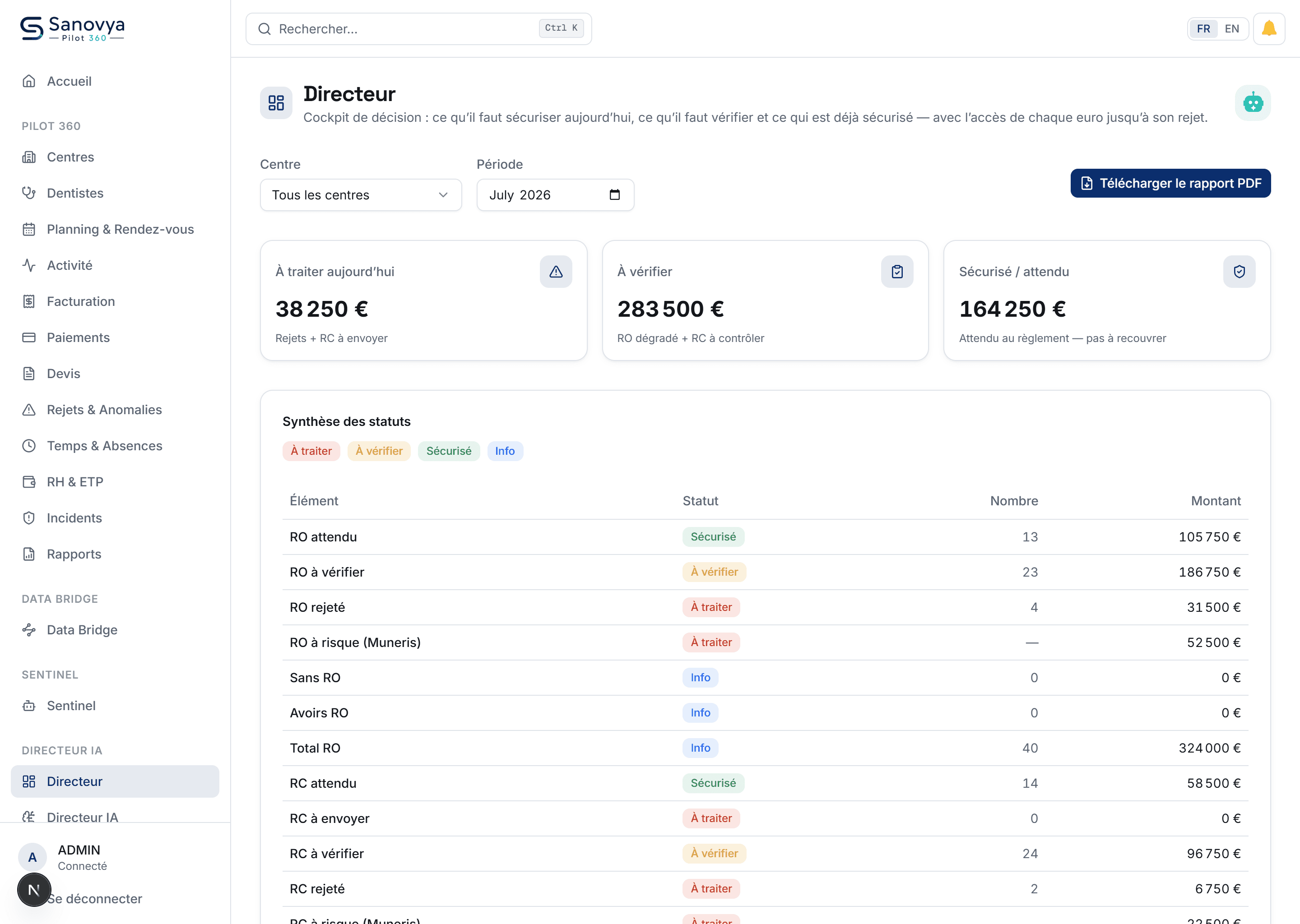Click the round N badge icon
The width and height of the screenshot is (1300, 924).
[x=34, y=889]
